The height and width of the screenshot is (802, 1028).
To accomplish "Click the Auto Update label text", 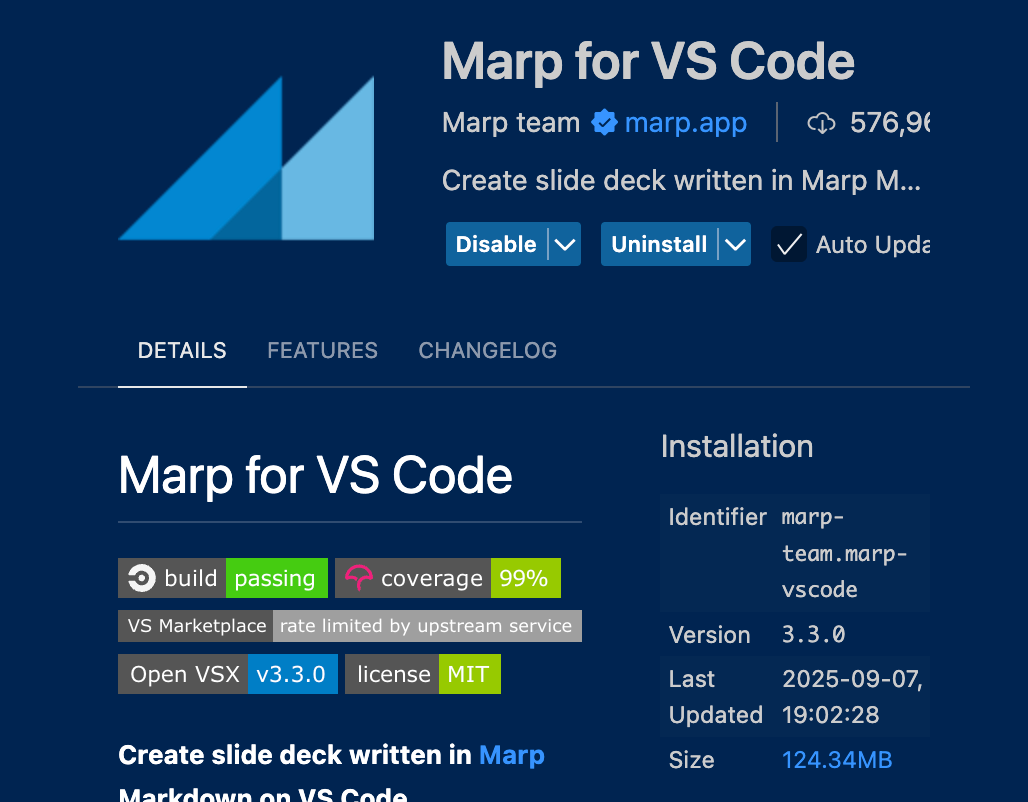I will tap(873, 245).
